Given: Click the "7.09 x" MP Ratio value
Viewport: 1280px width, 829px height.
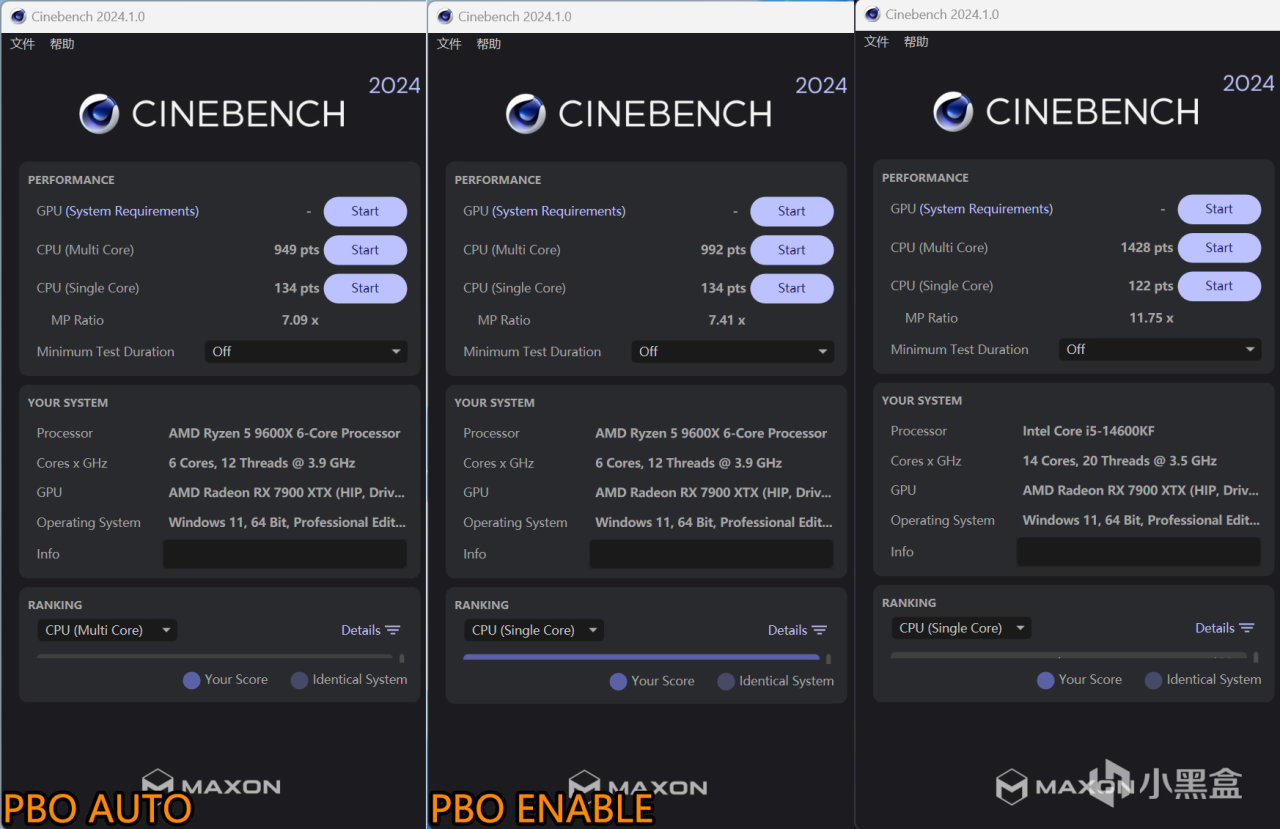Looking at the screenshot, I should click(x=300, y=320).
